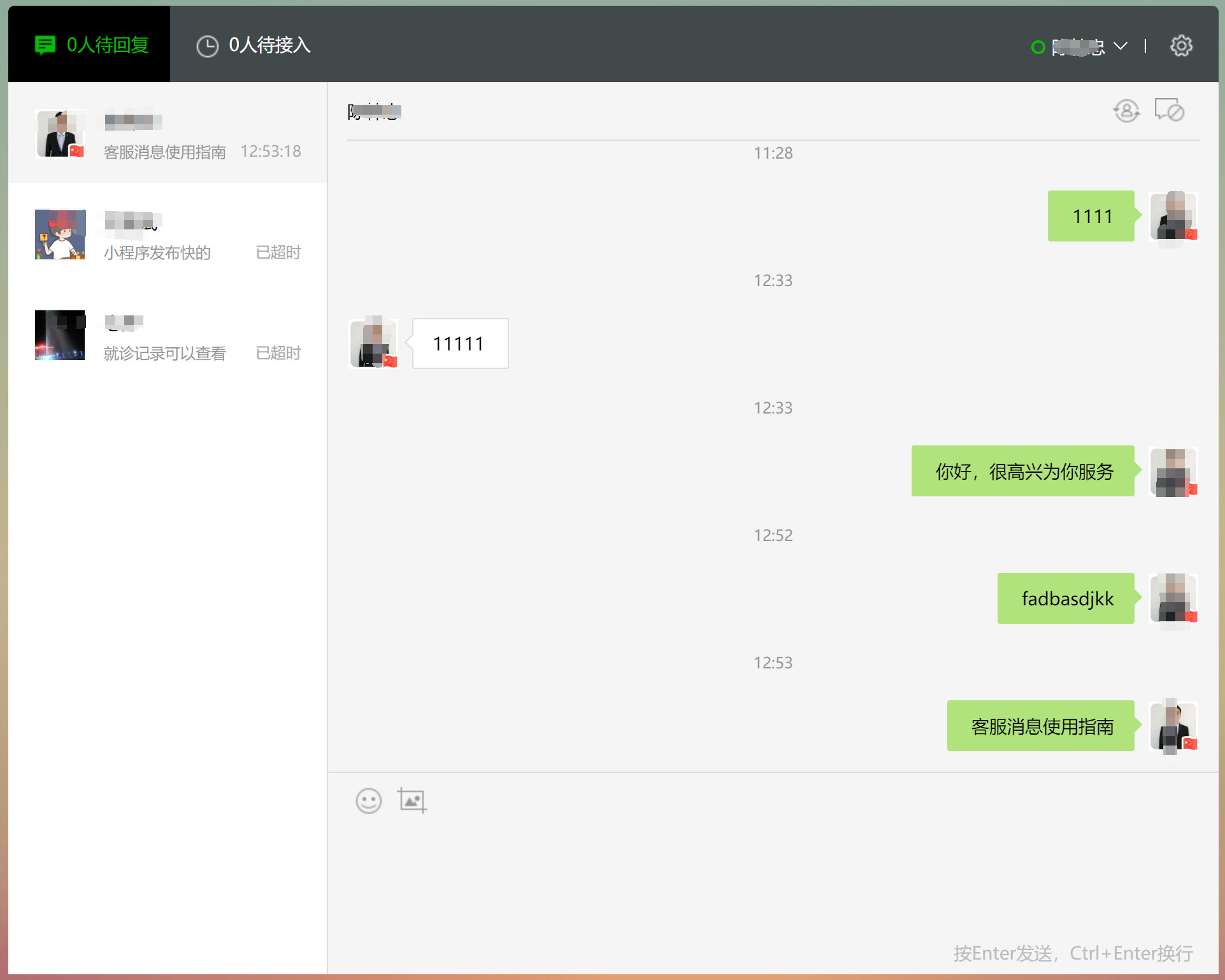Open conversation with 就诊记录可以查看 preview
This screenshot has width=1225, height=980.
point(168,336)
